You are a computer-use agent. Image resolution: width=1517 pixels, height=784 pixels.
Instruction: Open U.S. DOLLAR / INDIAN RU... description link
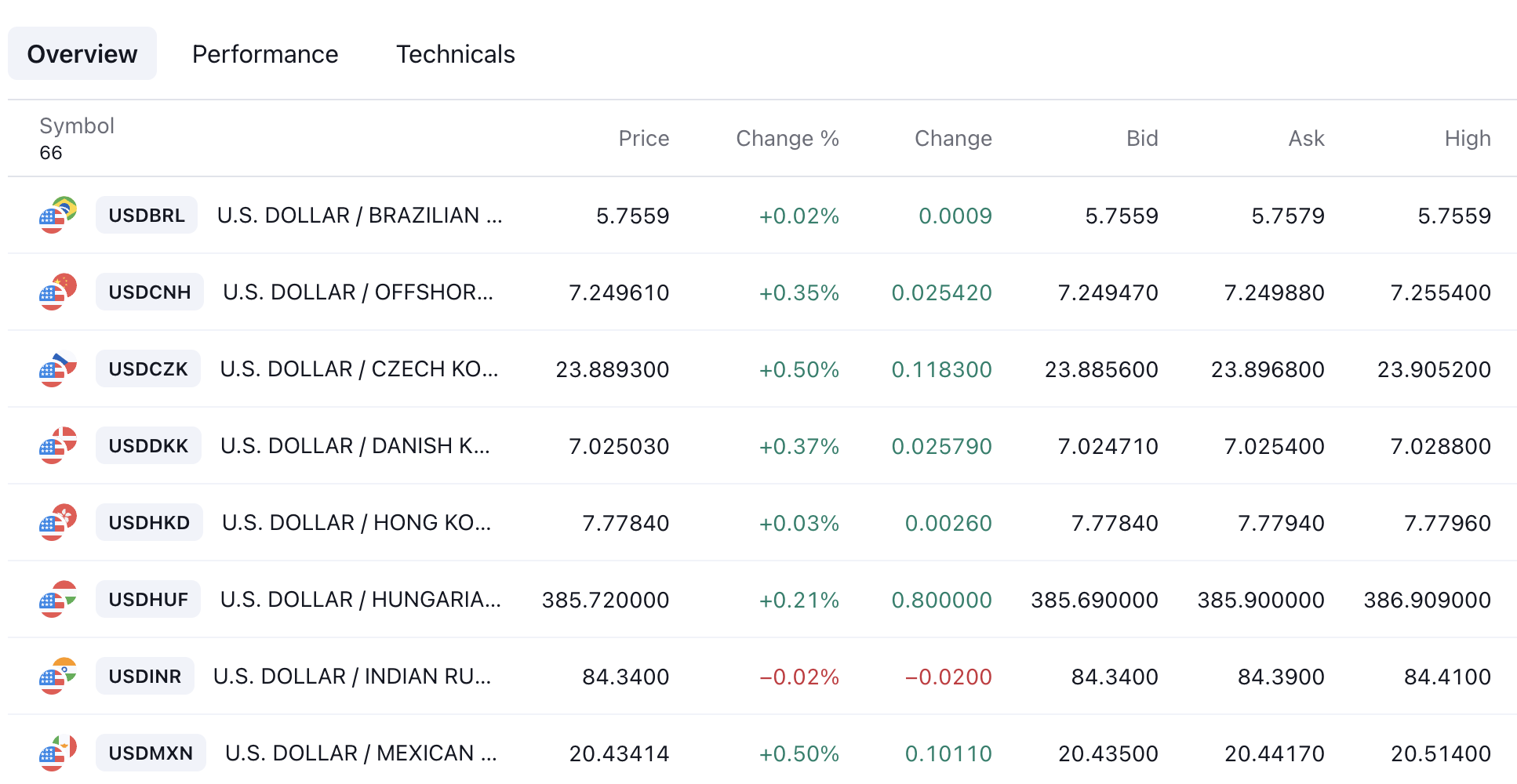point(352,676)
